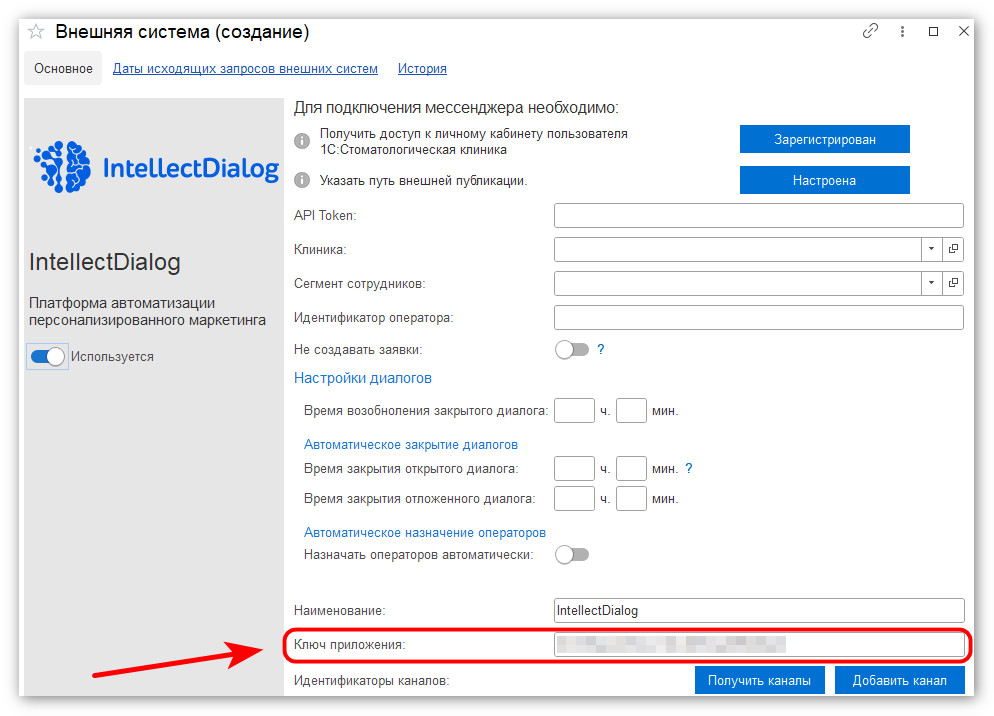Close the Внешняя система window

click(964, 31)
